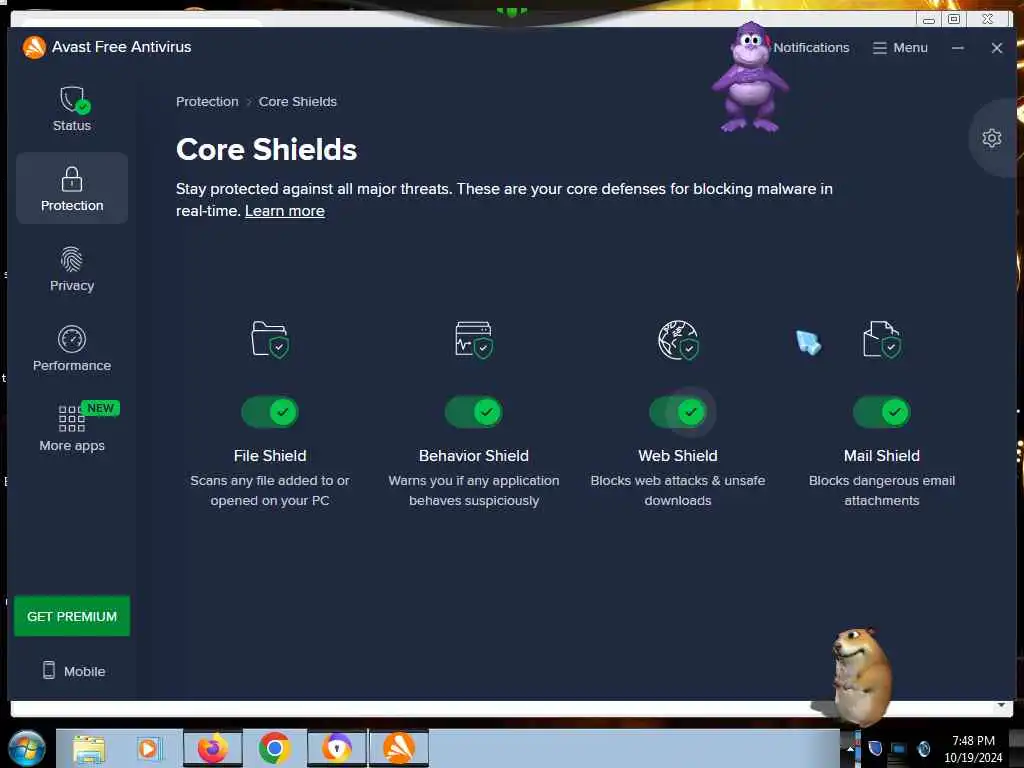Switch to Avast Antivirus taskbar icon
The height and width of the screenshot is (768, 1024).
pos(399,748)
